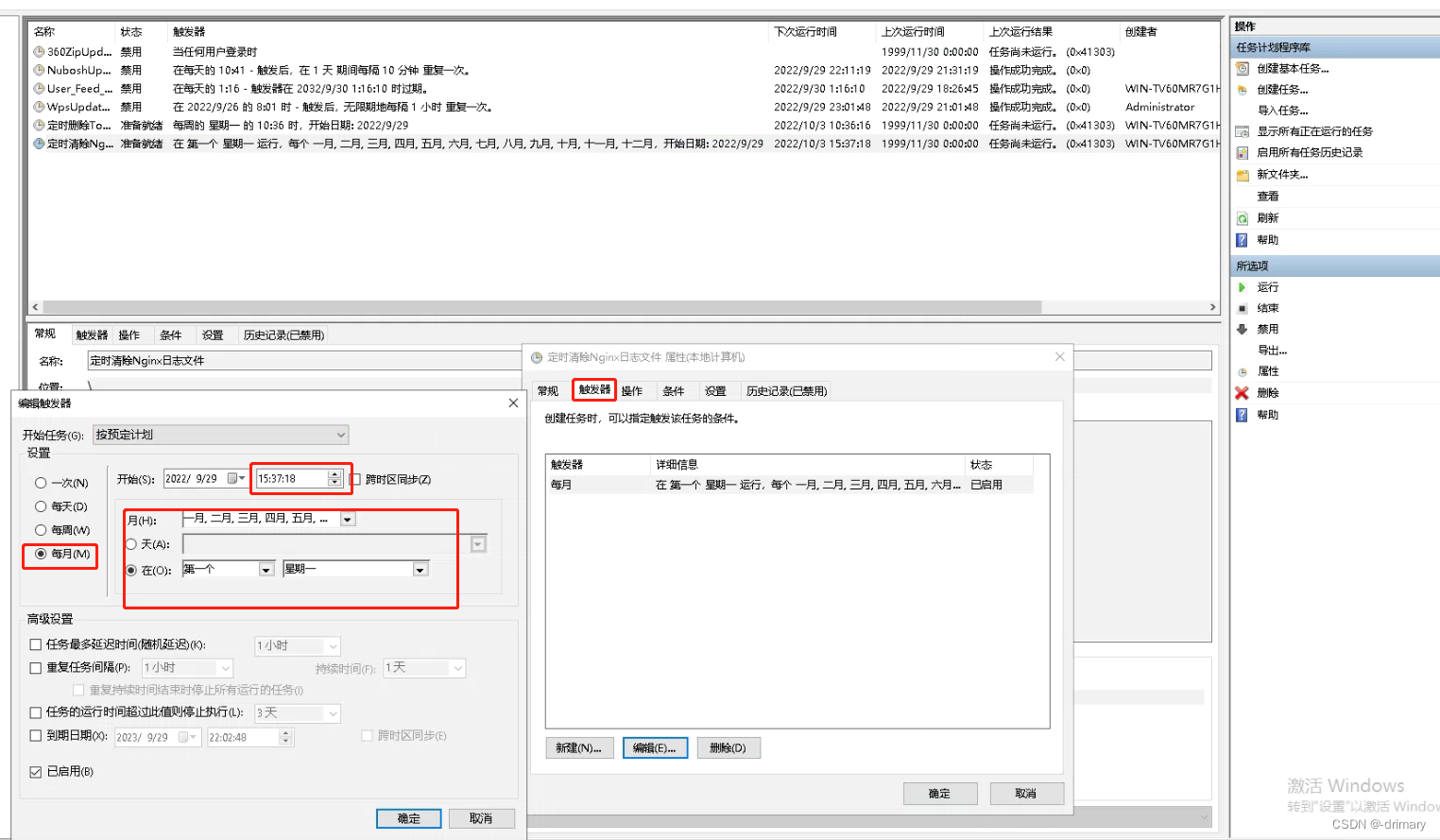Screen dimensions: 1440x840
Task: Open 历史记录(已禁用) tab in properties dialog
Action: (786, 391)
